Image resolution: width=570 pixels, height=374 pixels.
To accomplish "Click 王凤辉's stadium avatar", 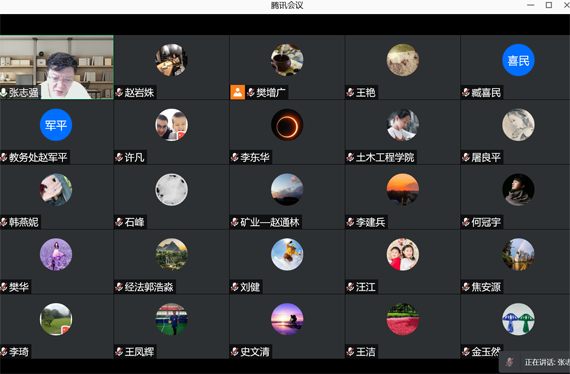I will 172,319.
